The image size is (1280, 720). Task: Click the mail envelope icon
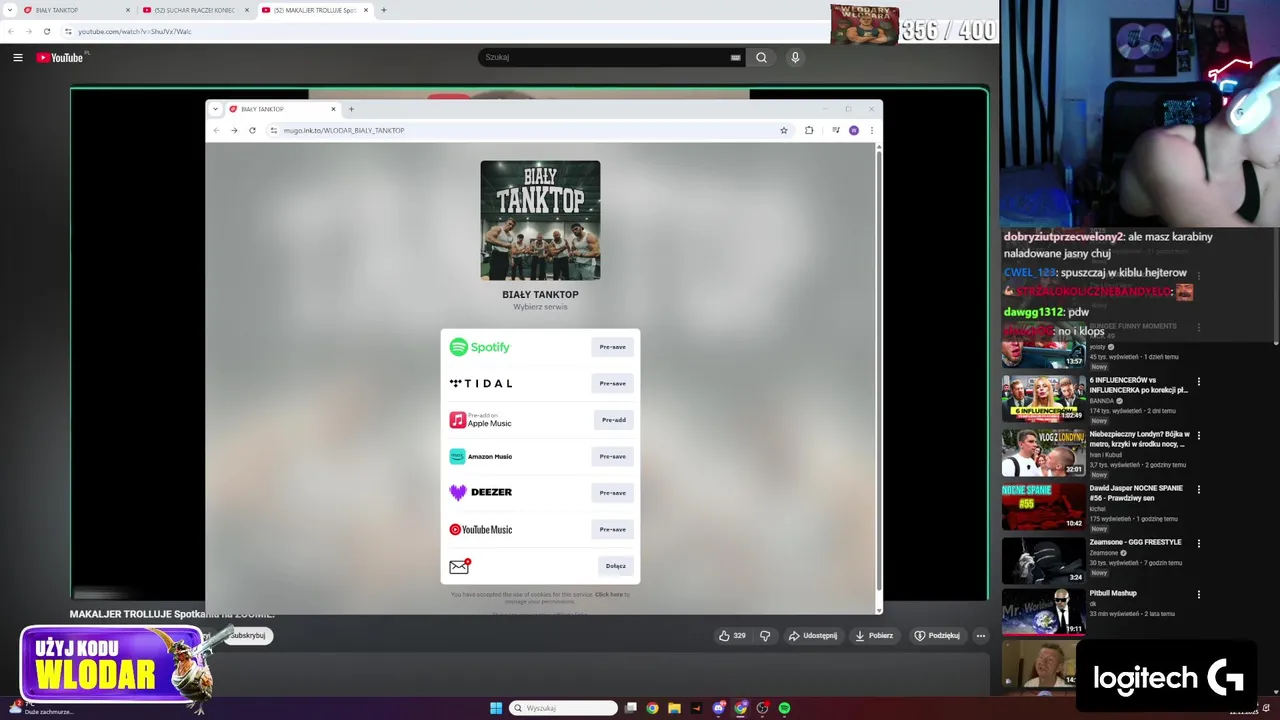tap(459, 566)
